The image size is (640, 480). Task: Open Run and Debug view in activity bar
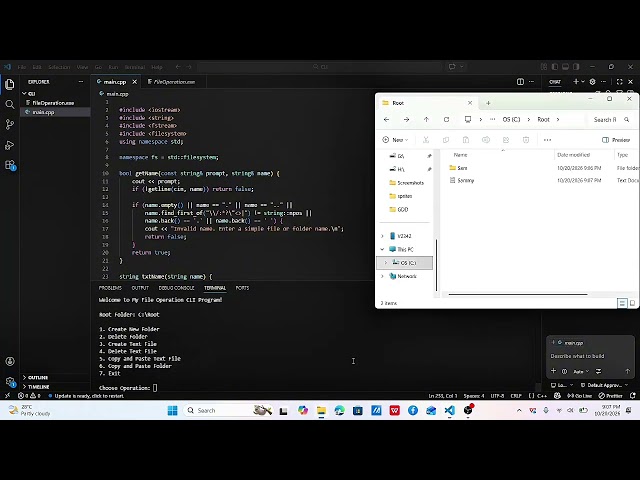click(x=10, y=145)
